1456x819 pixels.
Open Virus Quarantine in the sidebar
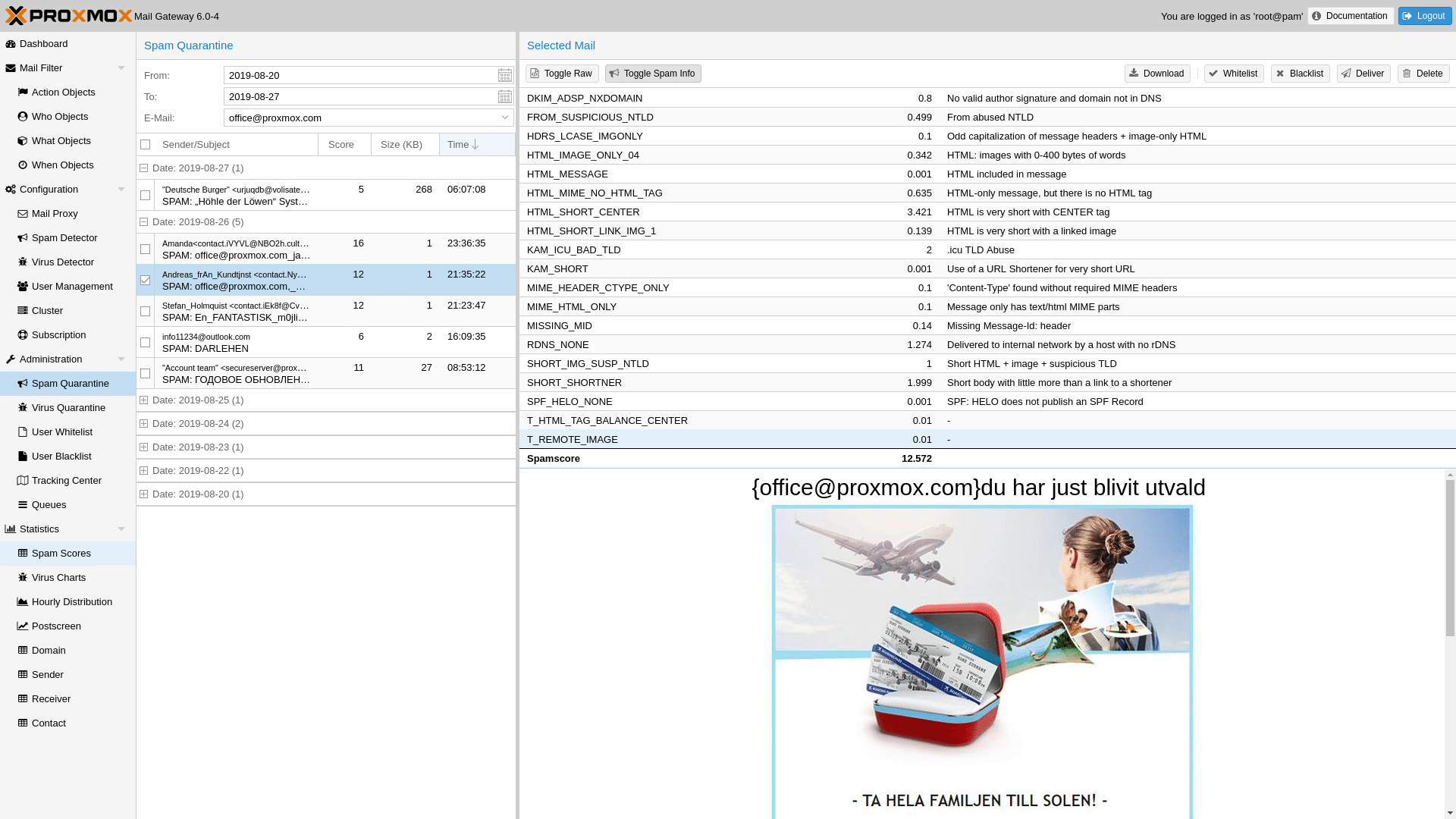coord(68,408)
